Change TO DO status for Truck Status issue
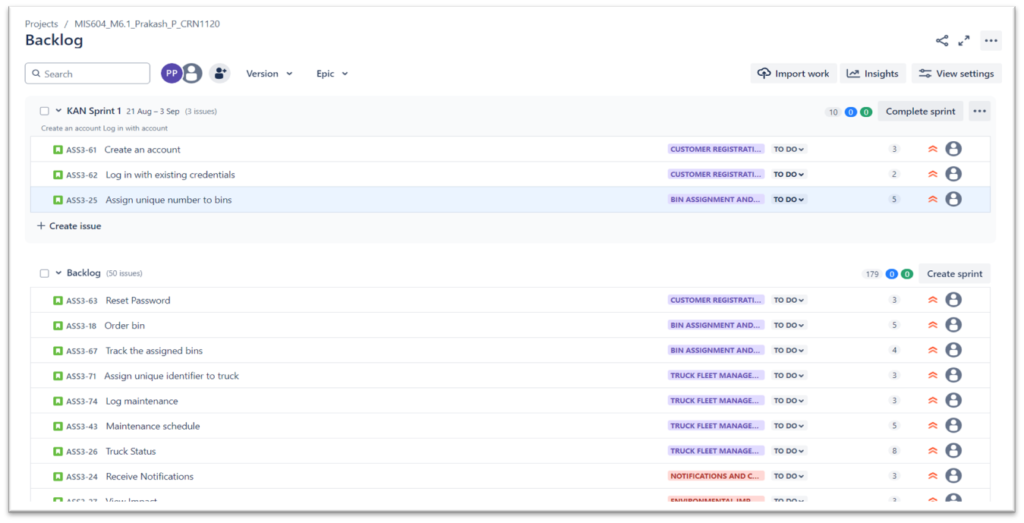1024x523 pixels. coord(788,451)
